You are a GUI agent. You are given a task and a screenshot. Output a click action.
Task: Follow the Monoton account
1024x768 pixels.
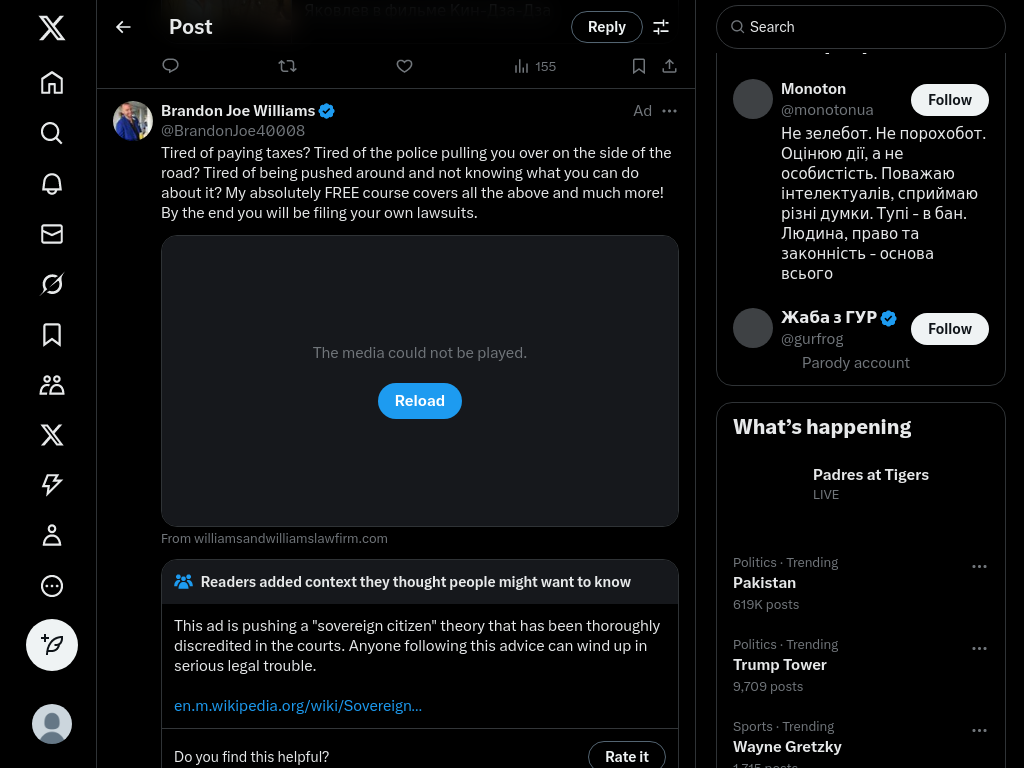949,100
